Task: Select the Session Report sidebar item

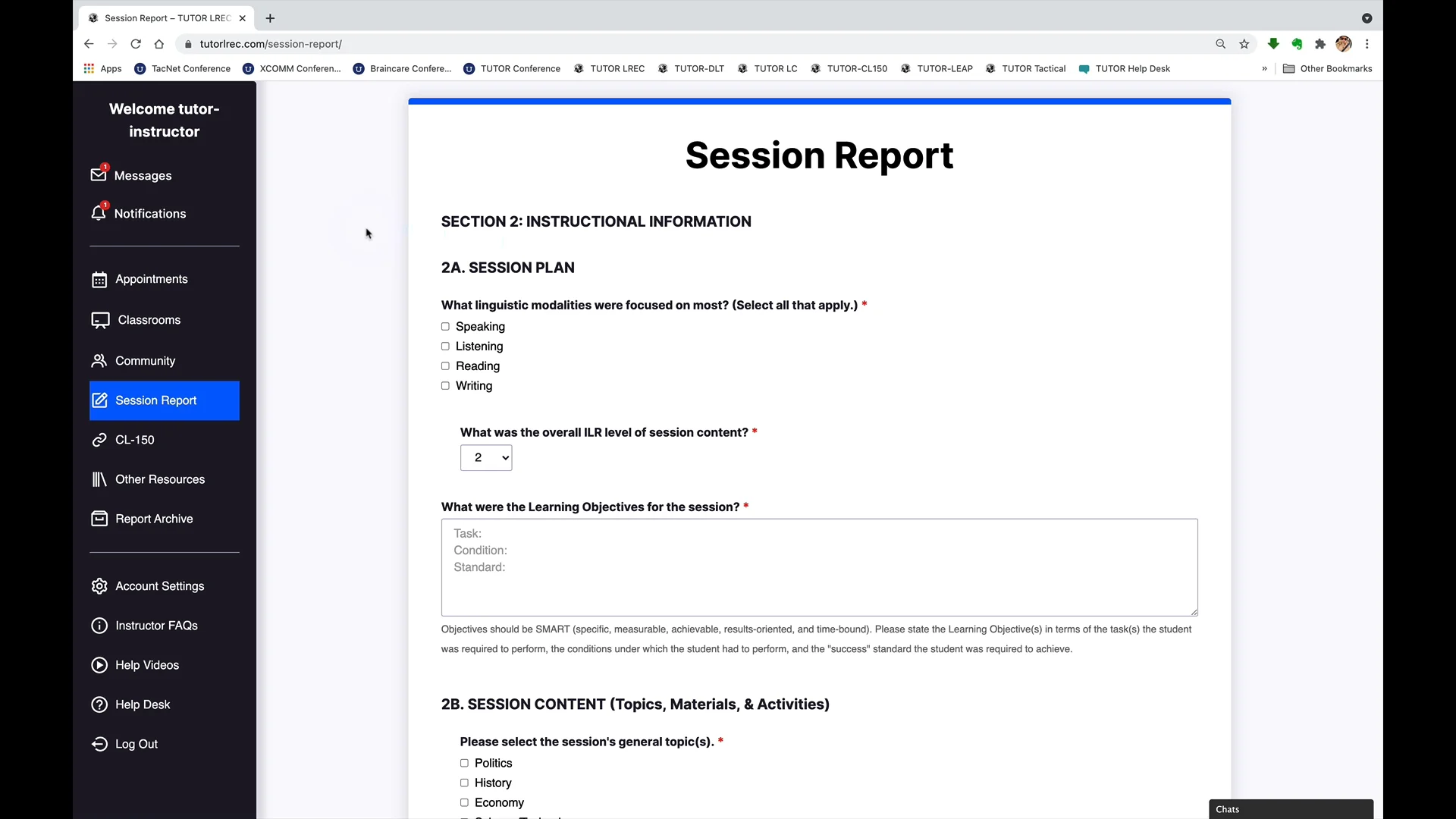Action: coord(165,400)
